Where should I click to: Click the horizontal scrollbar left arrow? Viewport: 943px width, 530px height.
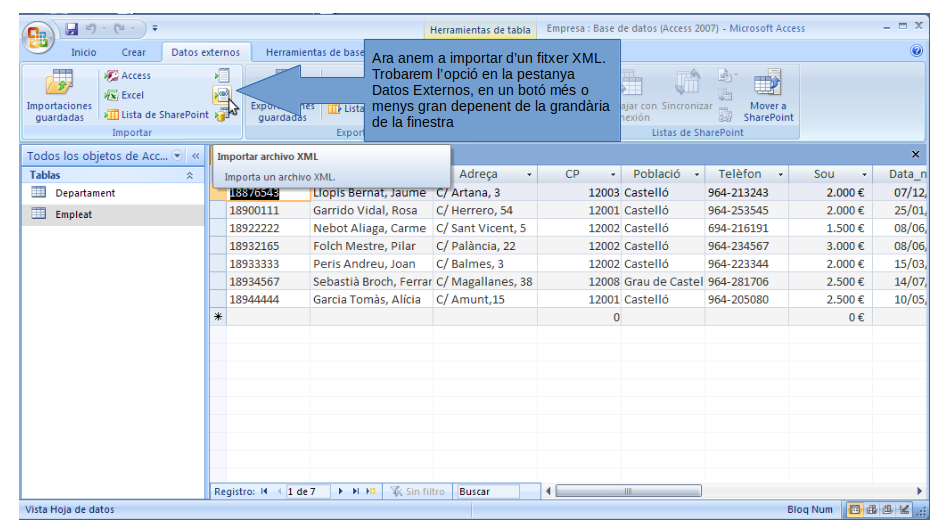[x=548, y=491]
